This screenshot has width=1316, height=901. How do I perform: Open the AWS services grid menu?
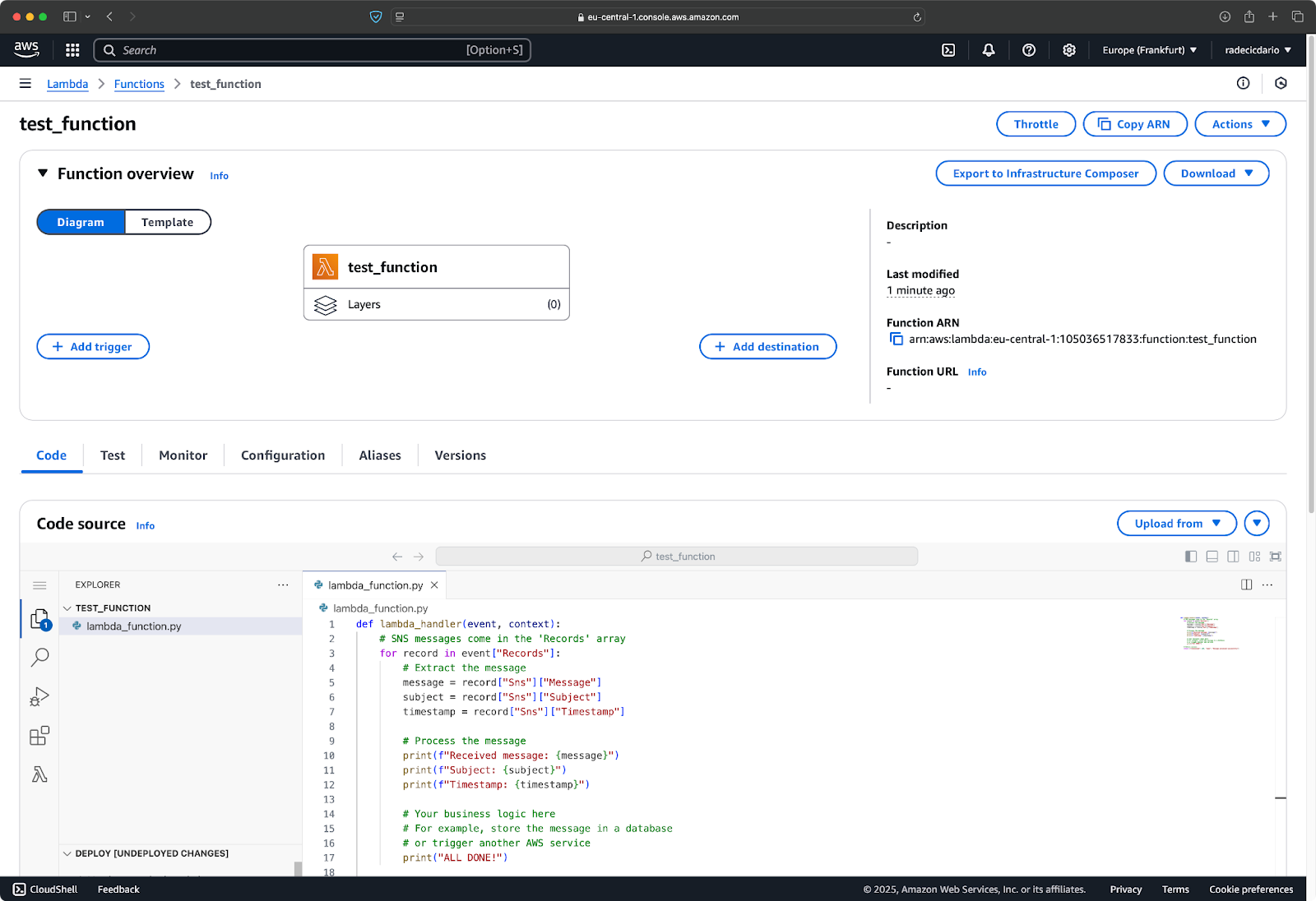click(72, 50)
